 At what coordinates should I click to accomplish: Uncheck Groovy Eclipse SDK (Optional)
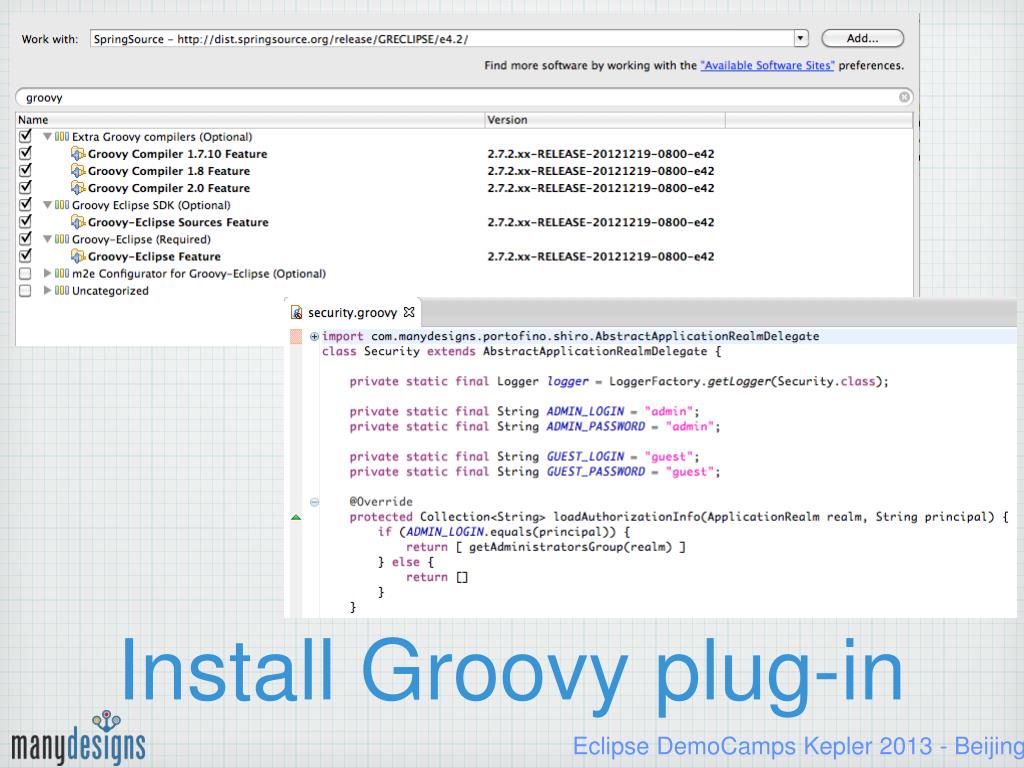[25, 204]
